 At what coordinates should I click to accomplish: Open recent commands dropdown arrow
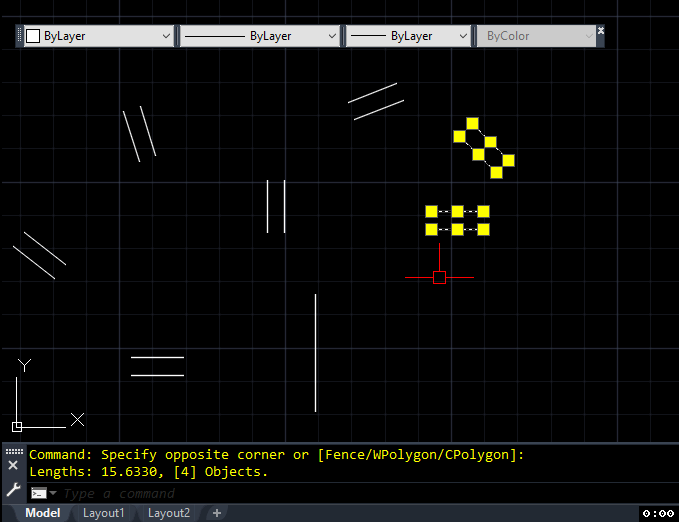[x=53, y=493]
